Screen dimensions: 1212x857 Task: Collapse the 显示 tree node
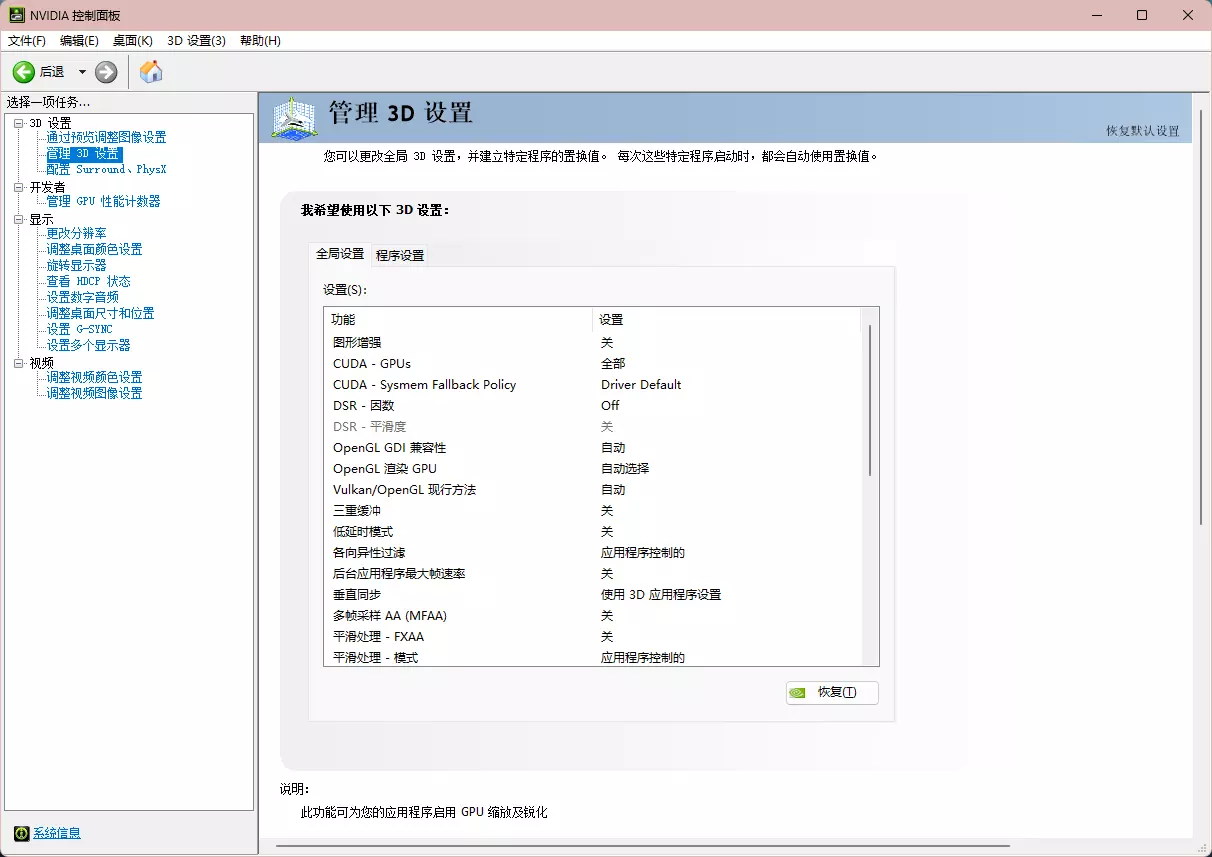click(18, 219)
